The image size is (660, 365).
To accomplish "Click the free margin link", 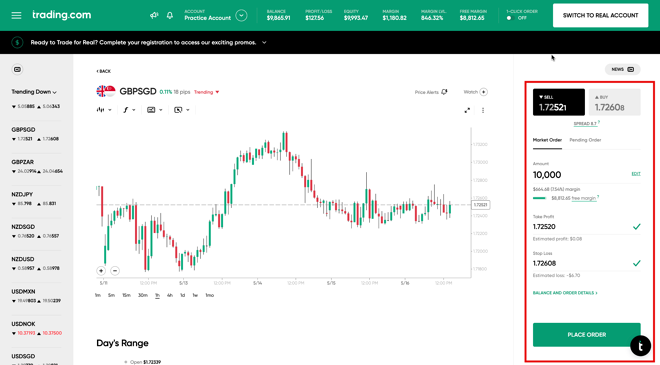I will pyautogui.click(x=583, y=198).
